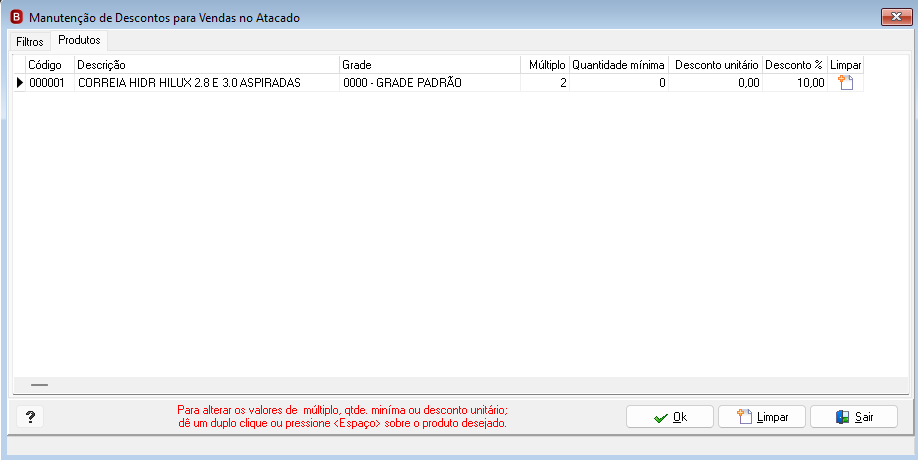Exit using the Sair button
The image size is (918, 460).
[854, 417]
